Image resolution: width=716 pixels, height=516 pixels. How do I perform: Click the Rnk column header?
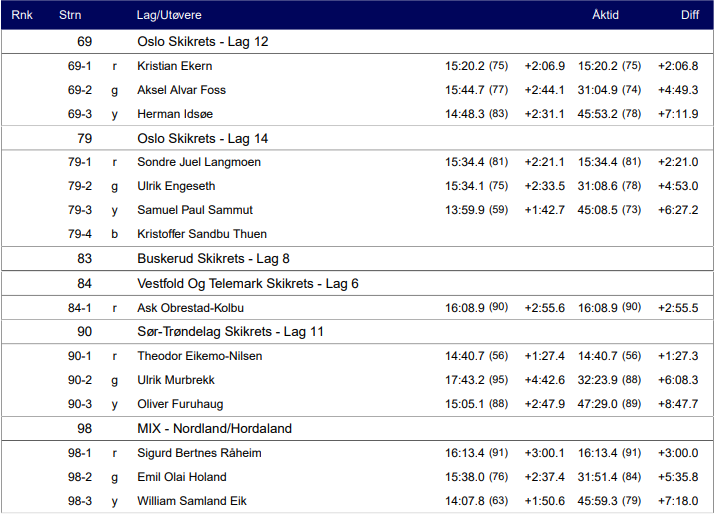[21, 15]
